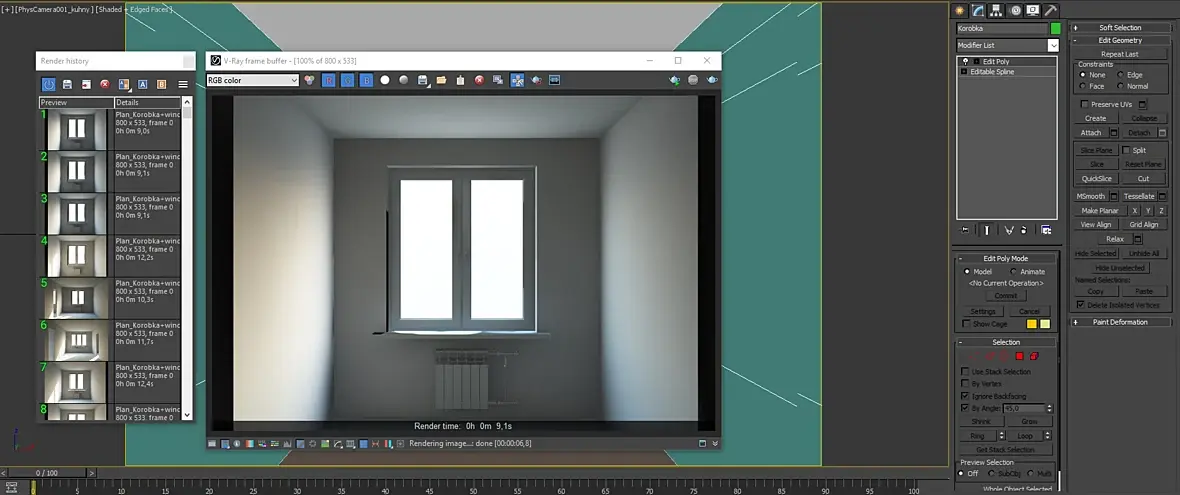Switch to alpha channel white circle icon

pos(385,80)
